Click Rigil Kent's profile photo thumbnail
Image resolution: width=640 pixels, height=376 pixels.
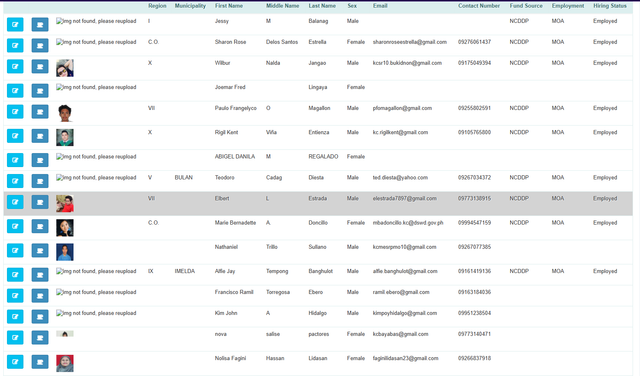tap(65, 138)
